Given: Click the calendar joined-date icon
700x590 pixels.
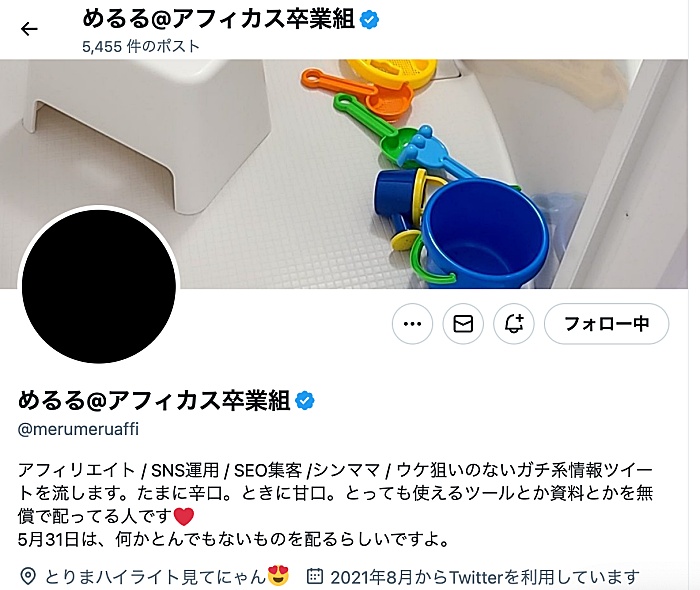Looking at the screenshot, I should coord(315,576).
